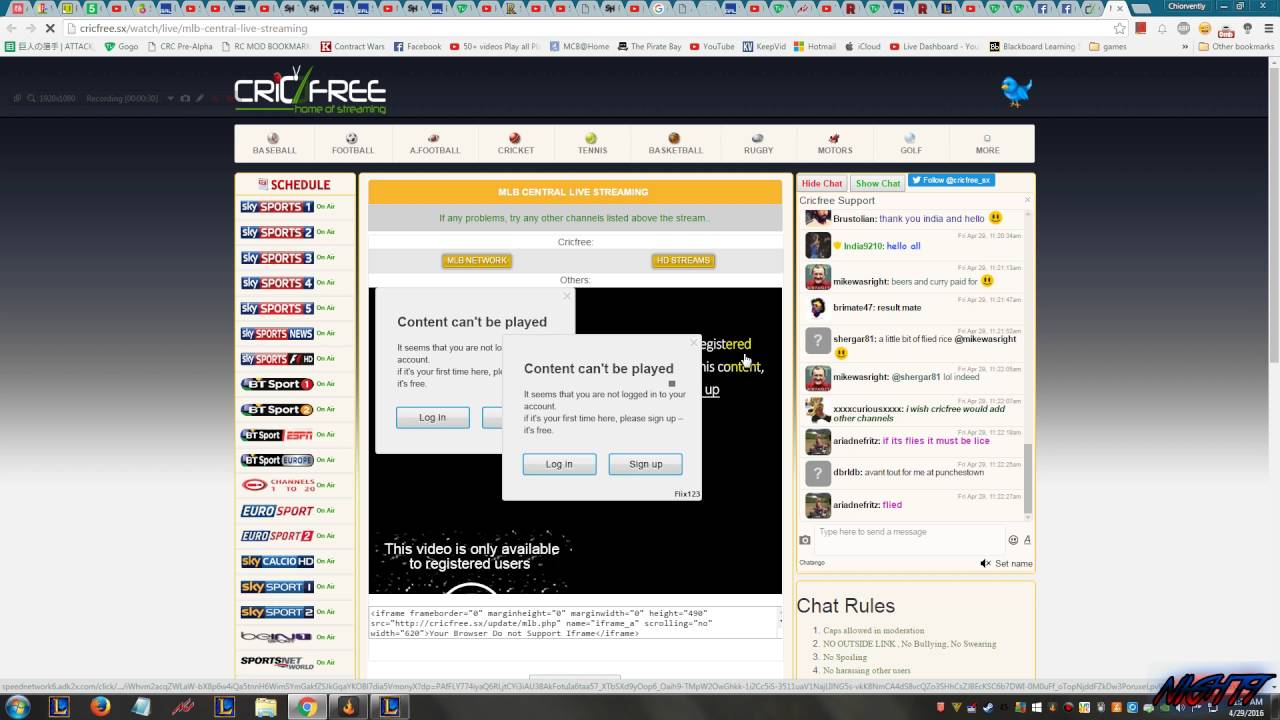Click Log in on front dialog

pos(559,464)
